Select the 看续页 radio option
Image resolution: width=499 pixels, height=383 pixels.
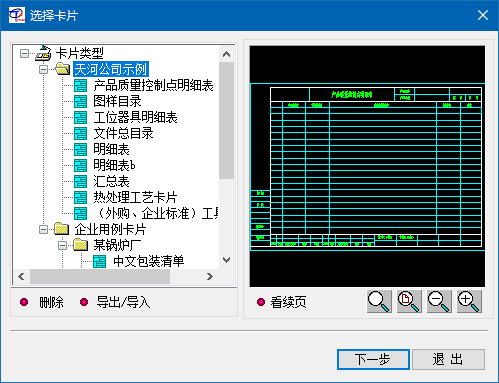261,302
